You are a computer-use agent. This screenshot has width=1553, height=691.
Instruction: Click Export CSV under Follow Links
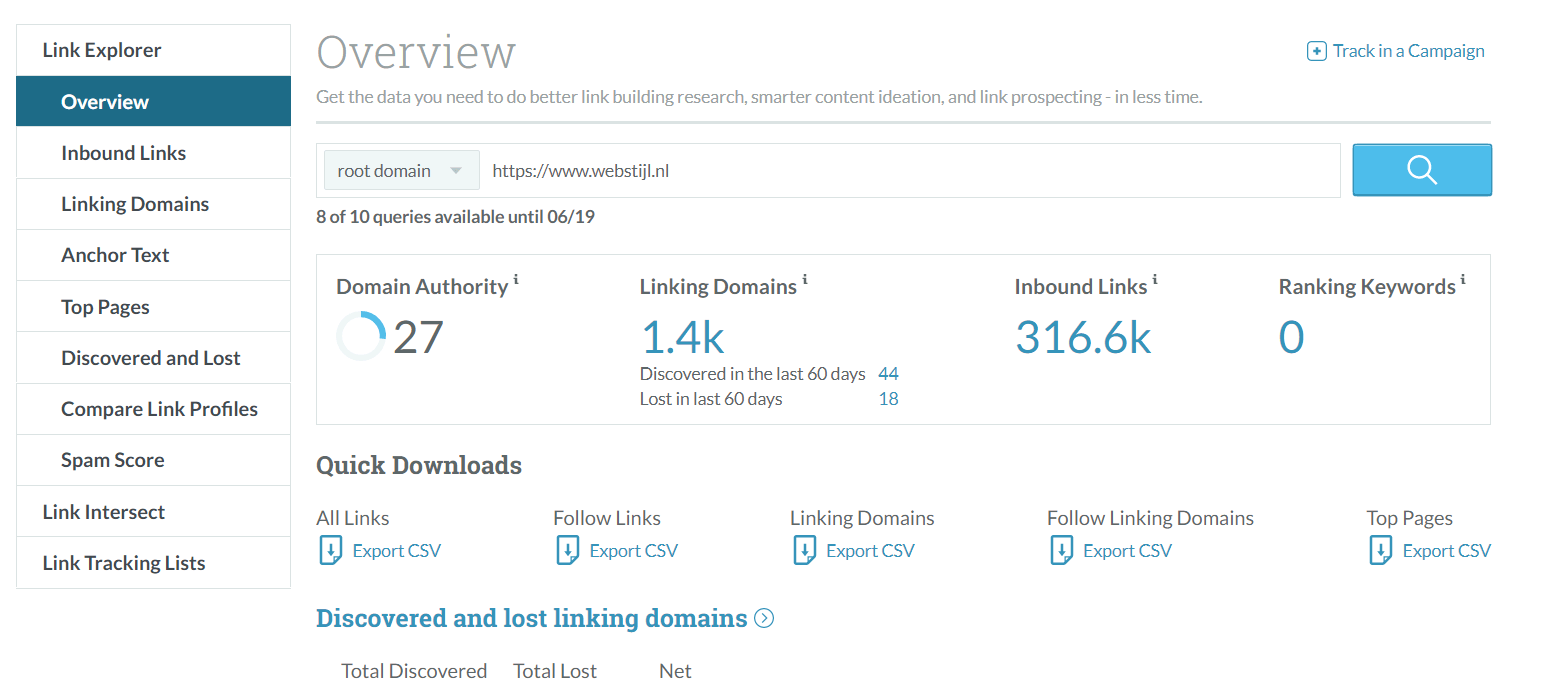633,551
